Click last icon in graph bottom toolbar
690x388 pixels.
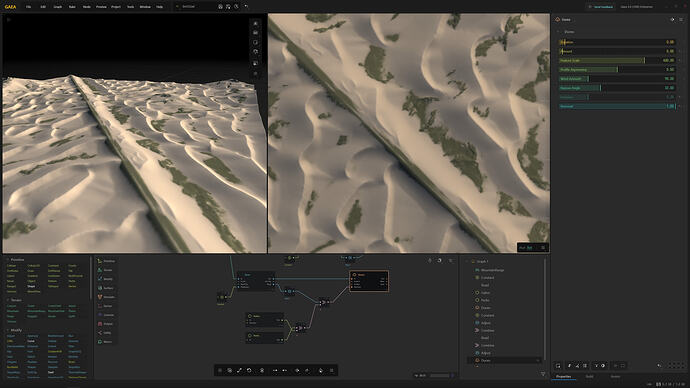pyautogui.click(x=332, y=370)
